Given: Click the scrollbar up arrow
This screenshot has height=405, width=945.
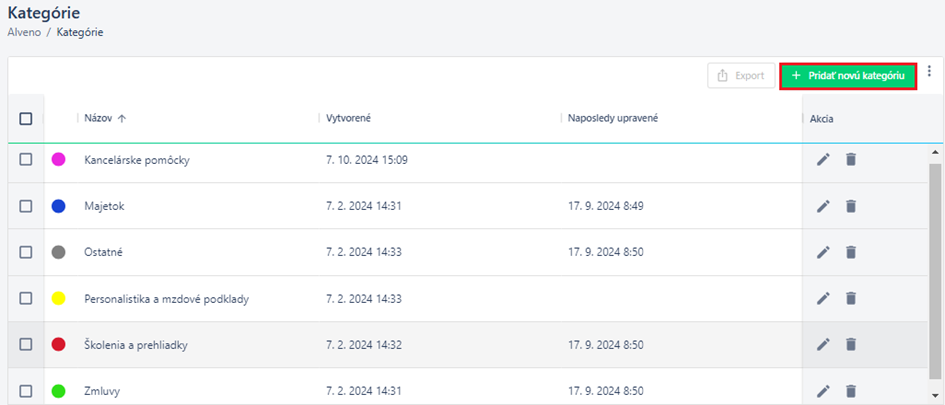Looking at the screenshot, I should tap(935, 152).
